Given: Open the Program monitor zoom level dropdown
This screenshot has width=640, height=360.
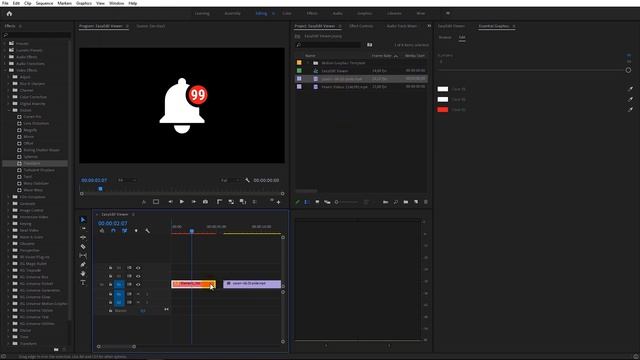Looking at the screenshot, I should coord(127,180).
